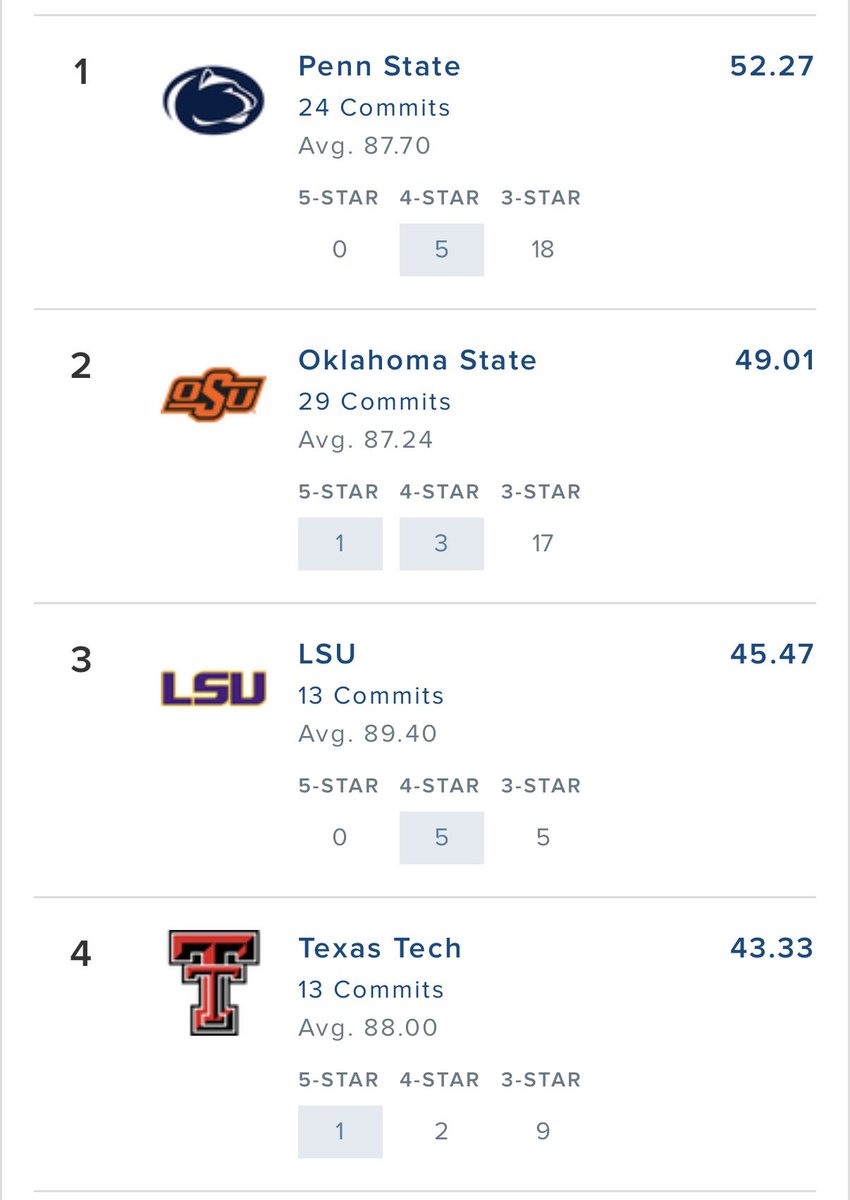Select Oklahoma State's 5-star count box

pyautogui.click(x=340, y=543)
